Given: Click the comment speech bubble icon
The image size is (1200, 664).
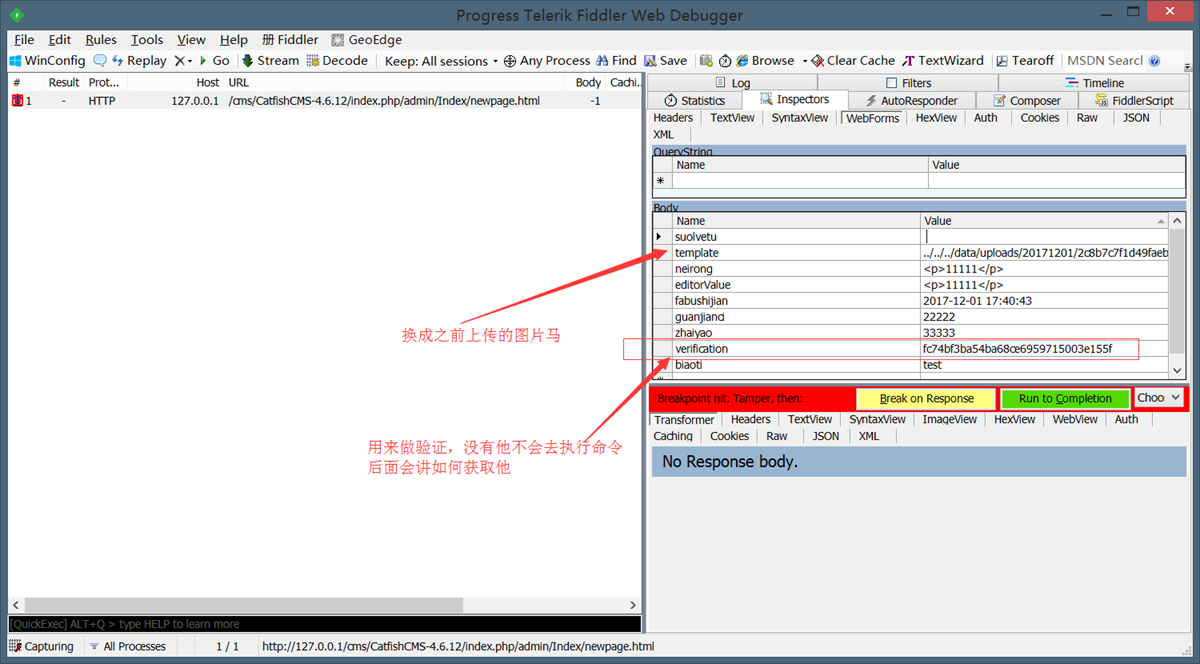Looking at the screenshot, I should (x=100, y=60).
